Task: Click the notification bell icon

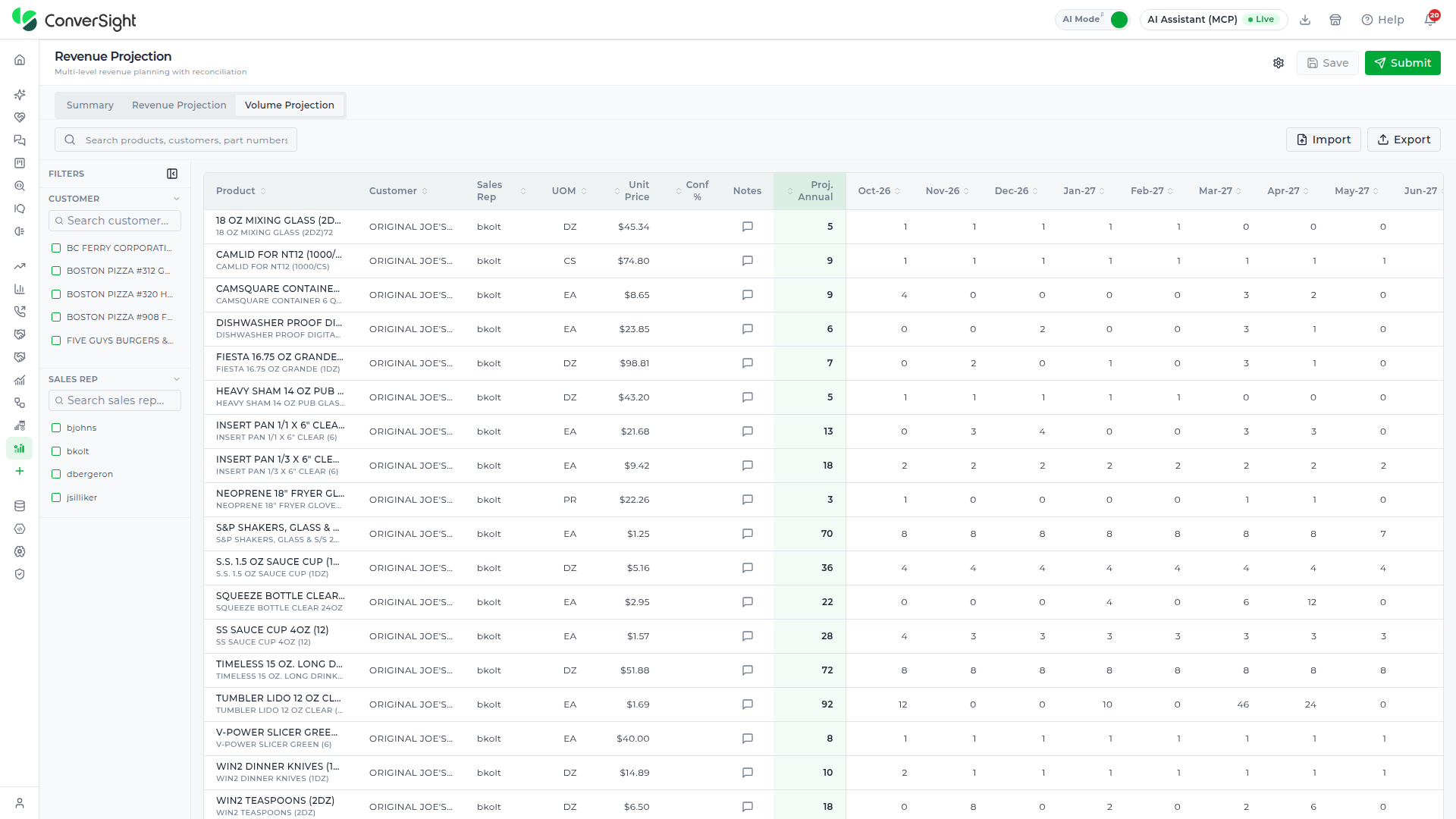Action: [x=1430, y=20]
